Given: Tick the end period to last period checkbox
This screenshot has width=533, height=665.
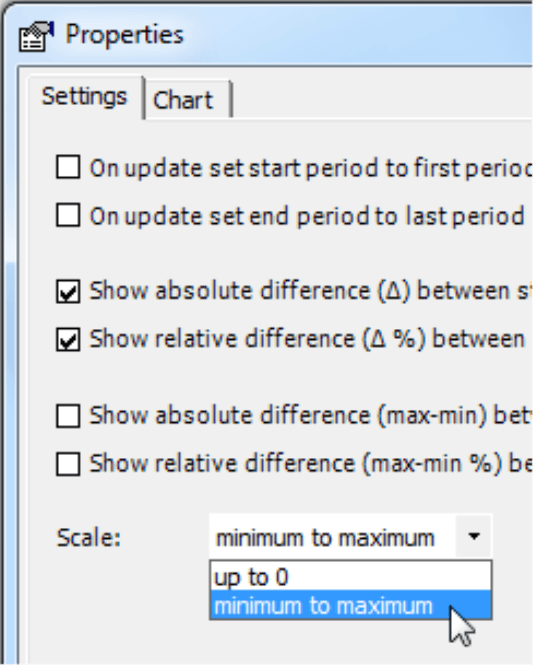Looking at the screenshot, I should (x=68, y=215).
